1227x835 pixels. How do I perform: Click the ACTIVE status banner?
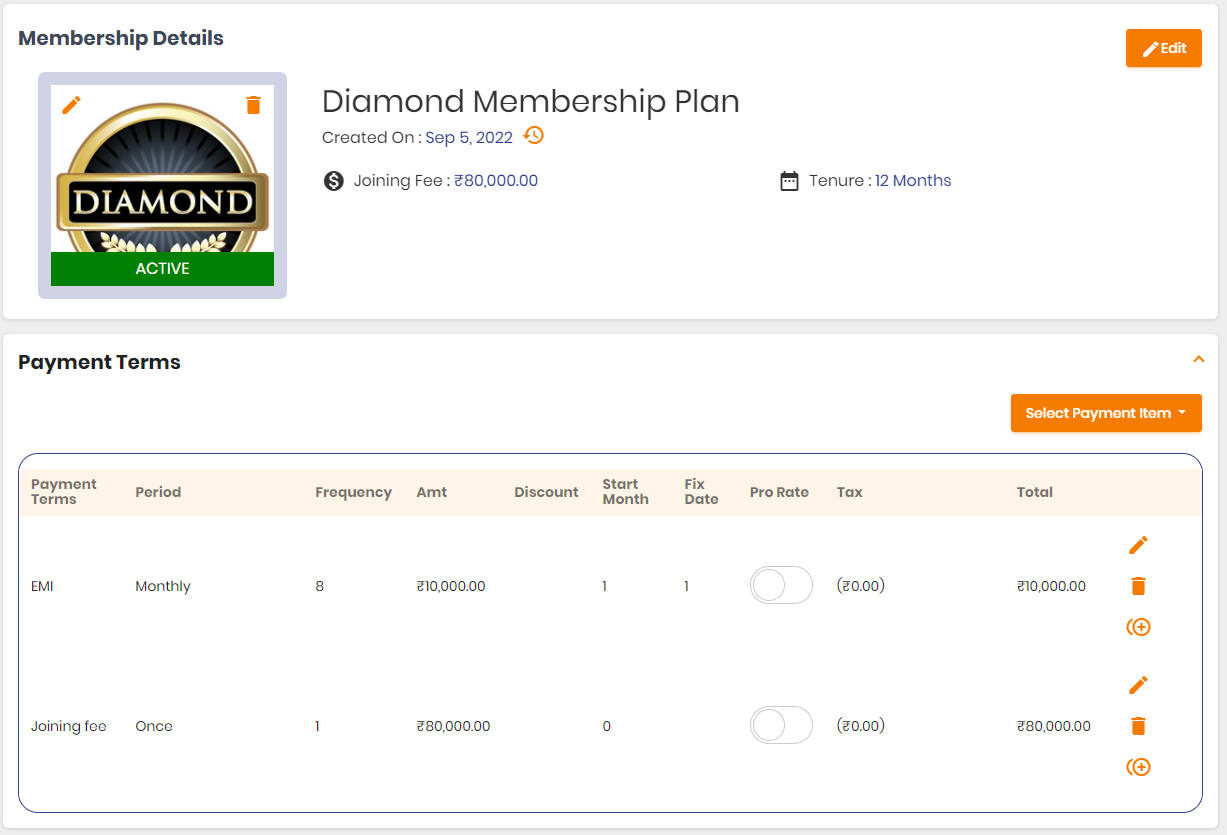pos(162,269)
